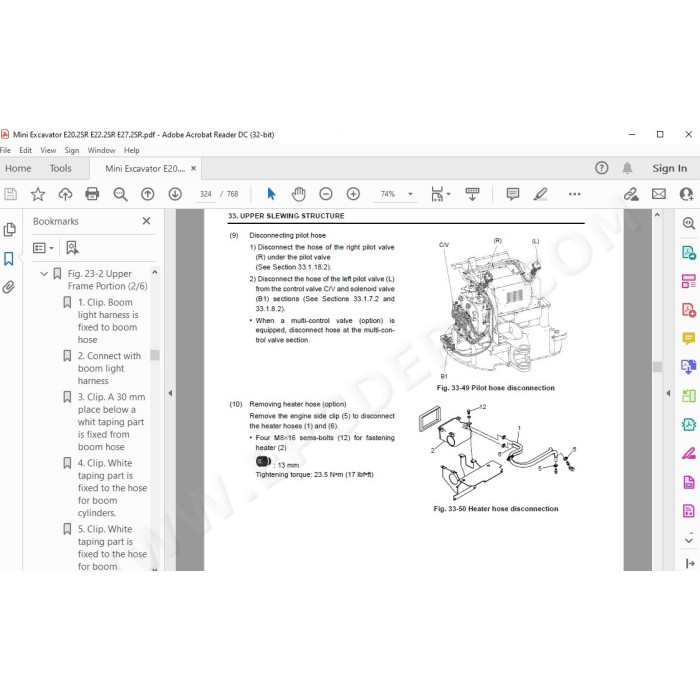Screen dimensions: 700x700
Task: Close the Mini Excavator document tab
Action: [x=193, y=168]
